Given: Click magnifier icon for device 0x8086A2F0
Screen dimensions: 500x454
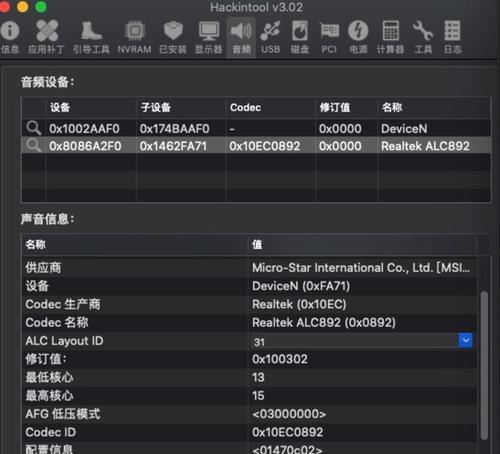Looking at the screenshot, I should pos(34,146).
